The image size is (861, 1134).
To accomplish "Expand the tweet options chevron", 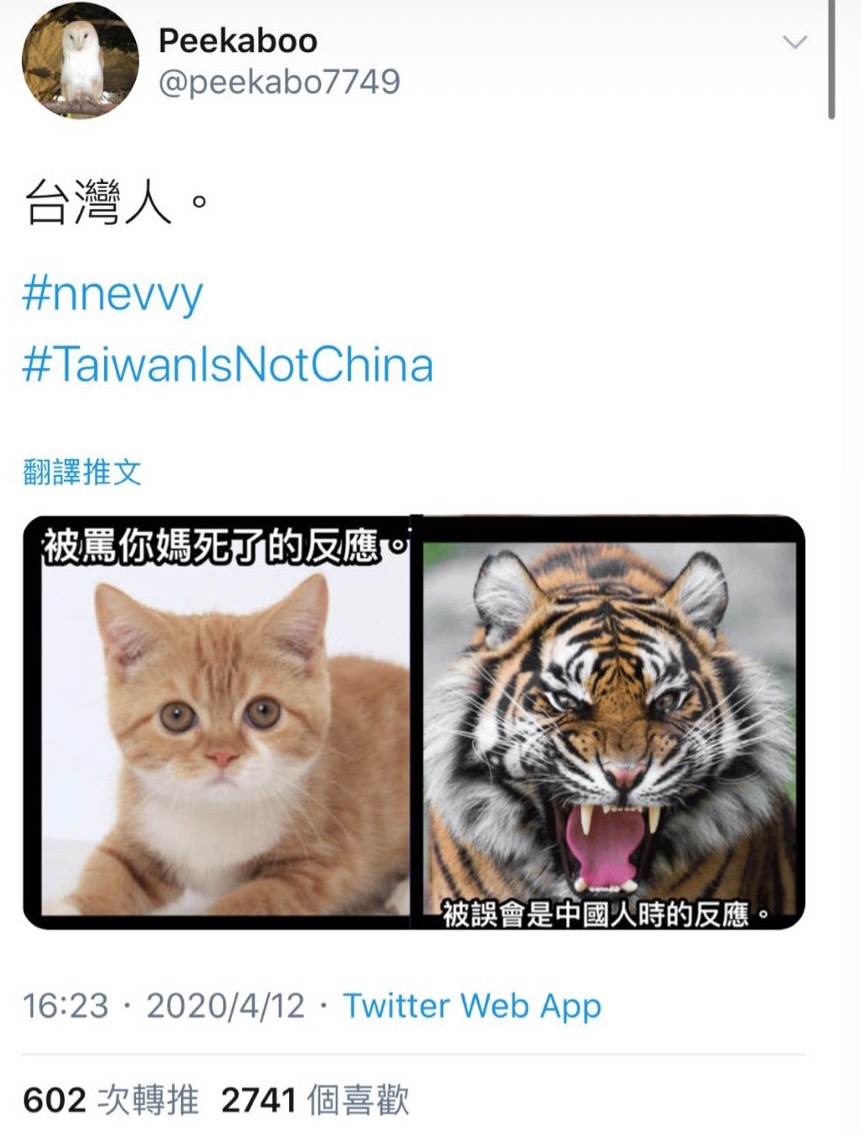I will tap(795, 42).
